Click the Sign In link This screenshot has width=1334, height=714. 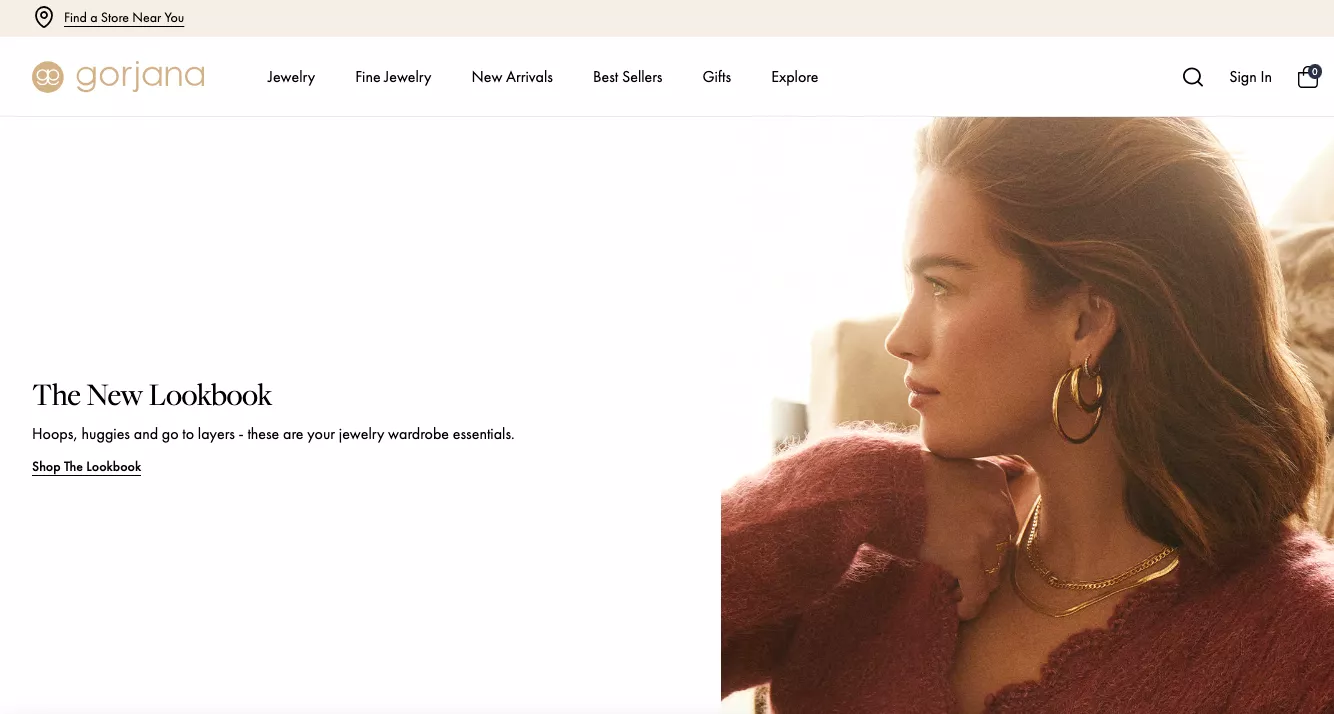[1250, 77]
